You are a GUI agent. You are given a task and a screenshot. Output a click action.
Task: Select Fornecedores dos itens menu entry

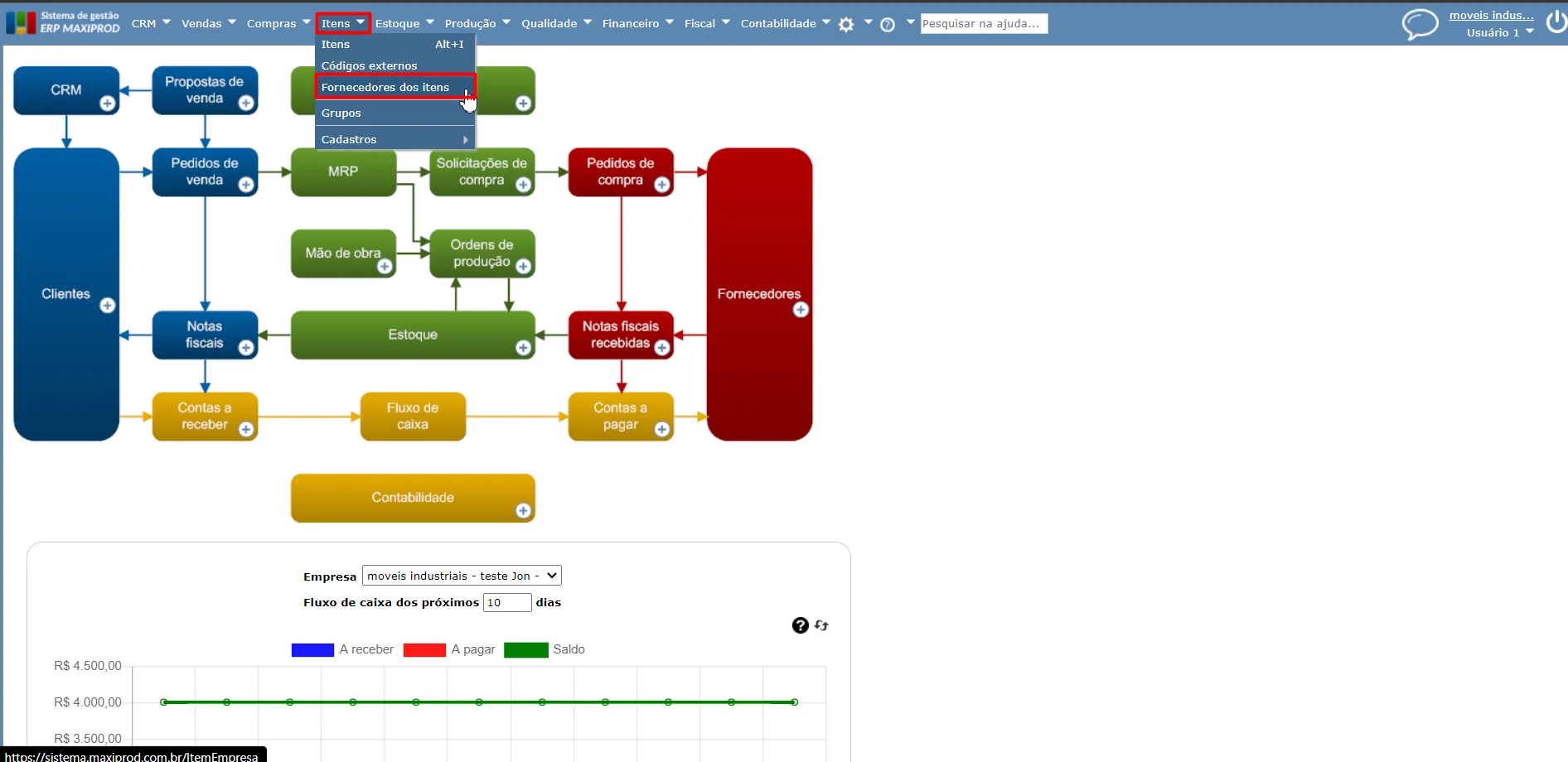394,87
